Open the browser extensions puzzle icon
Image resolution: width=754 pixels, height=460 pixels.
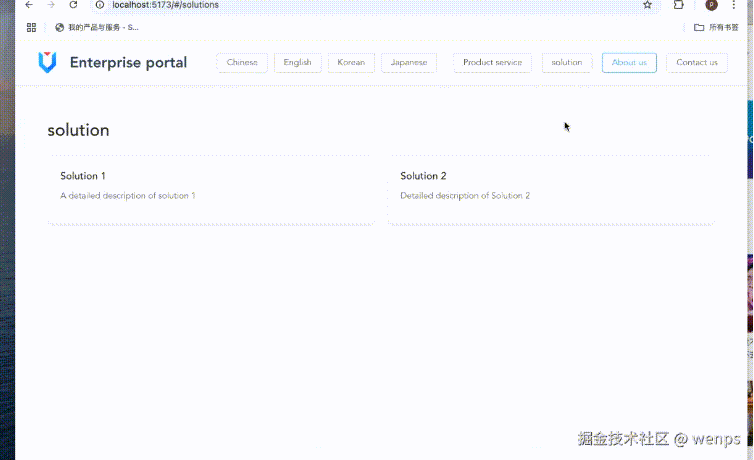[679, 5]
